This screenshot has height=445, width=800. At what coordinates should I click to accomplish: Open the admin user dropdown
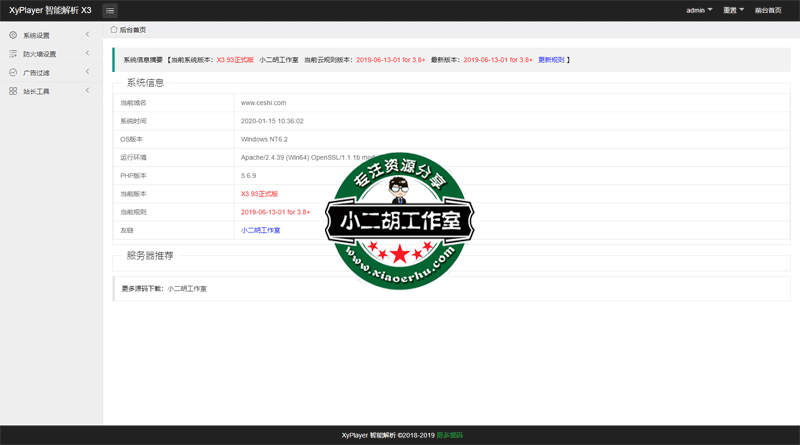pos(699,10)
